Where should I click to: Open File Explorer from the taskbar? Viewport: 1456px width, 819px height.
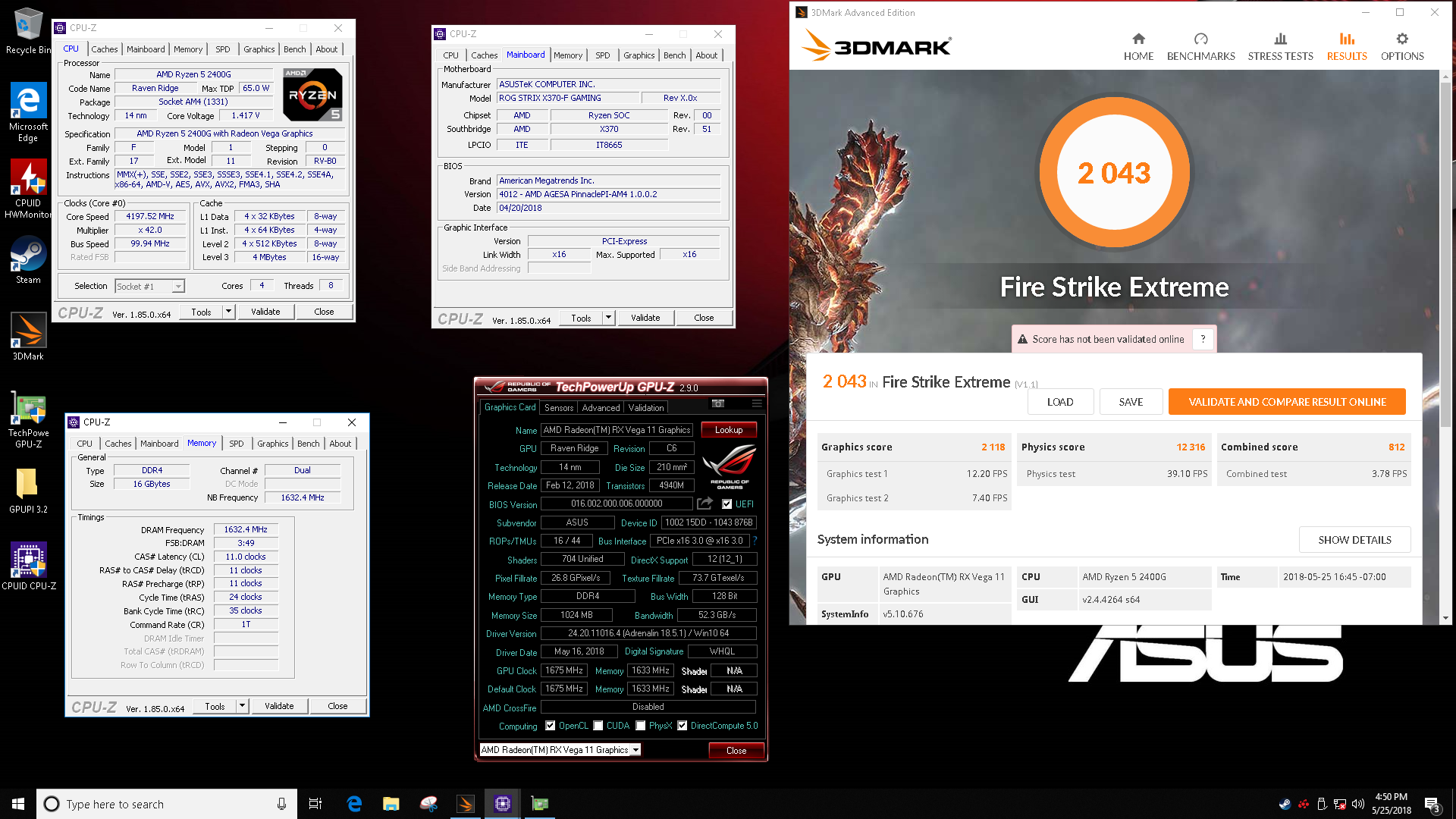[391, 804]
